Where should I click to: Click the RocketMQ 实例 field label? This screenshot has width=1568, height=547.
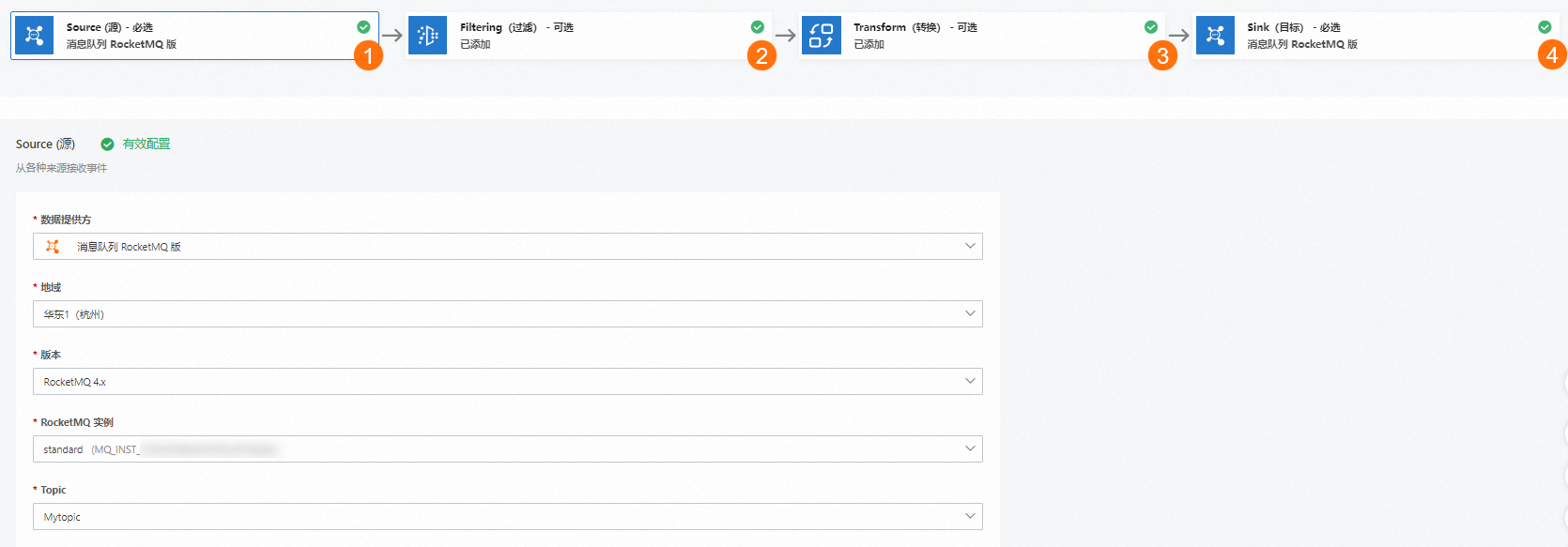pyautogui.click(x=77, y=422)
